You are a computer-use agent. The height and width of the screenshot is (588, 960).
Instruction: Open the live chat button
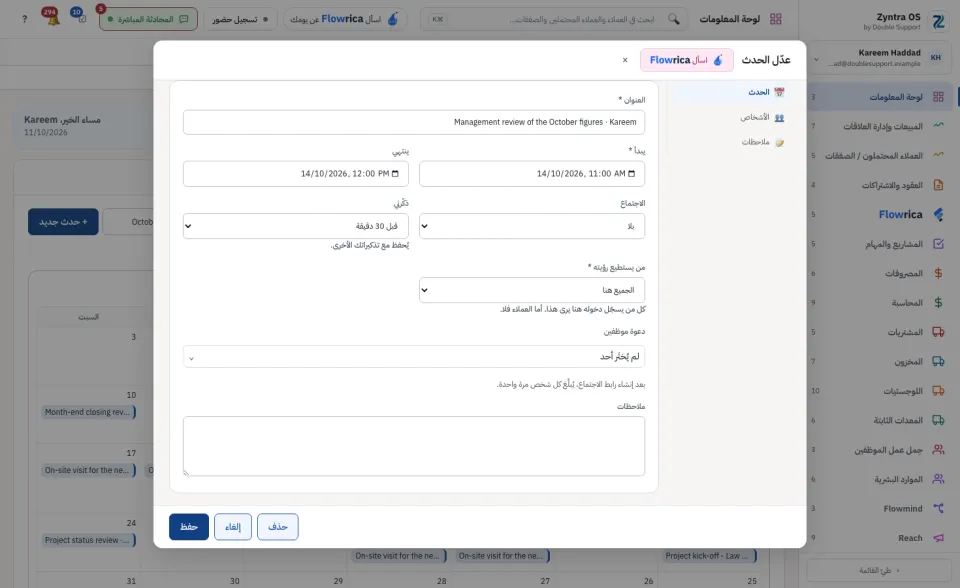(x=148, y=19)
